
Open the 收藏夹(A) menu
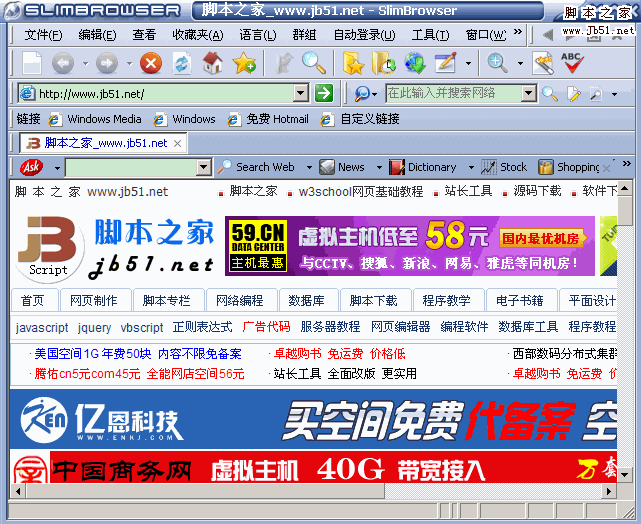(198, 35)
